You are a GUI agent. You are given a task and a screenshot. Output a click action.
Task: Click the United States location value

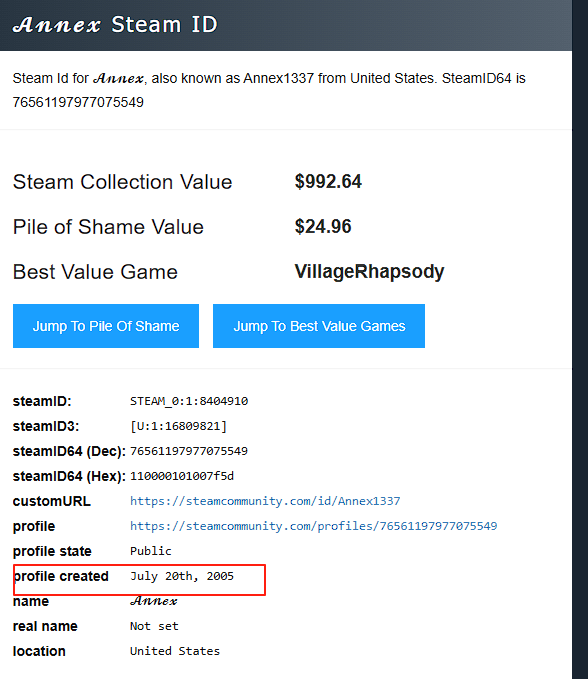175,651
